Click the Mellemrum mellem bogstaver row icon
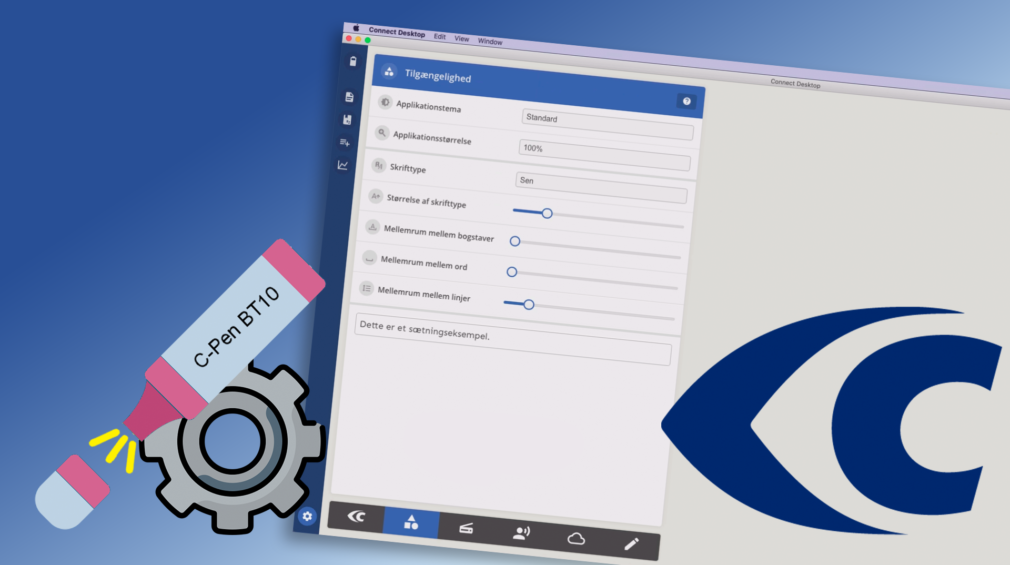This screenshot has height=565, width=1010. (x=372, y=227)
